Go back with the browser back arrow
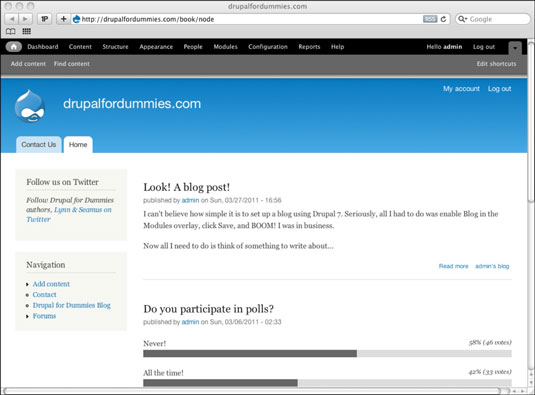The image size is (535, 395). [12, 19]
